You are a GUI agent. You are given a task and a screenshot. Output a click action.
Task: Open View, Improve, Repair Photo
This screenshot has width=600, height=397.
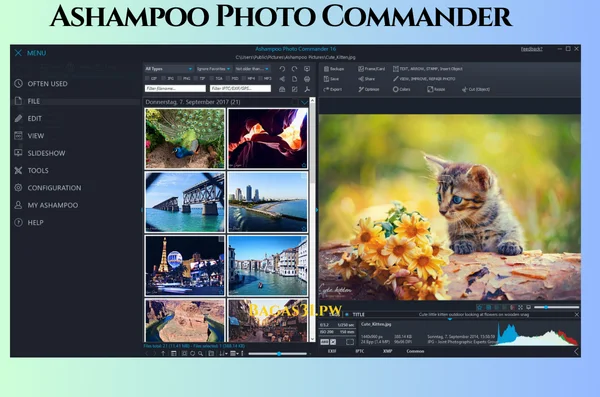tap(424, 79)
